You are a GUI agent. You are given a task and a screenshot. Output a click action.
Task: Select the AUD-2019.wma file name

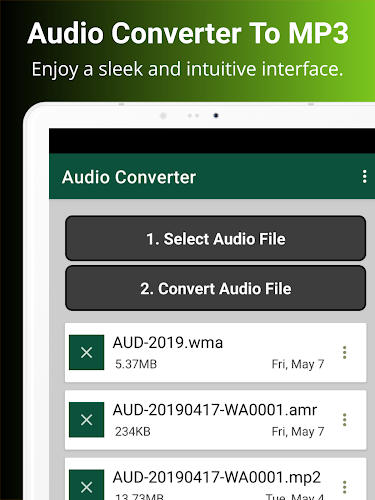[168, 343]
